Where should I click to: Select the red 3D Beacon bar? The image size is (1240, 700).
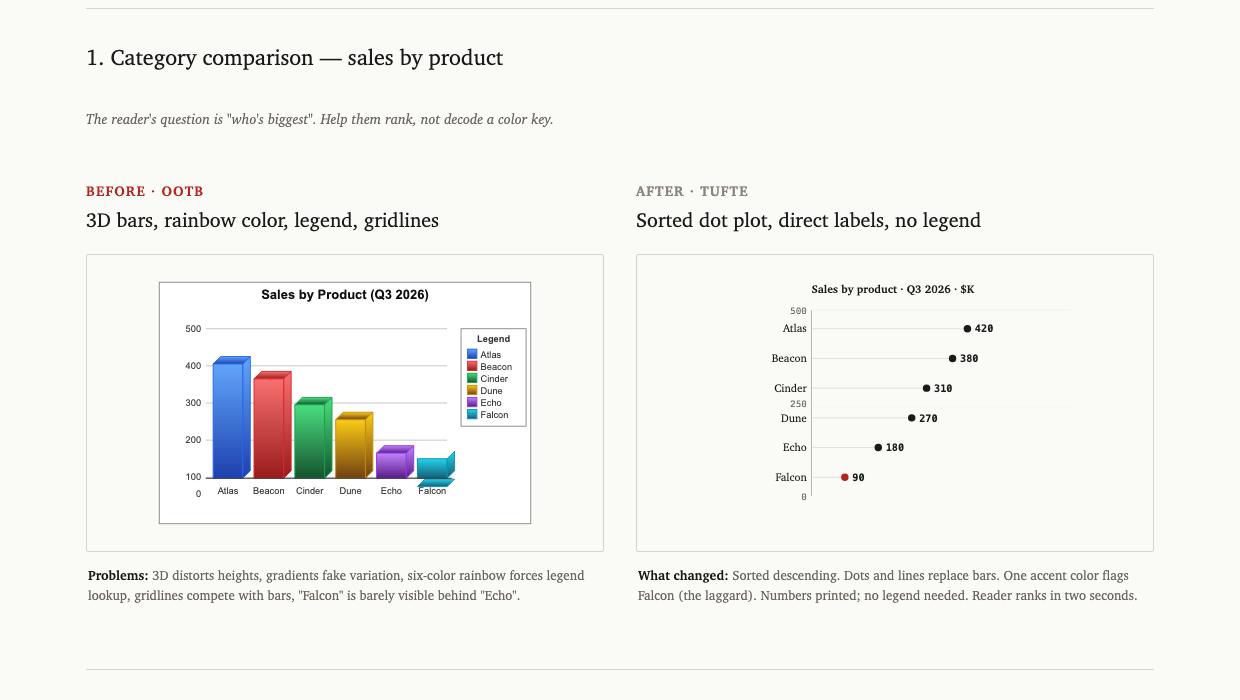[x=272, y=425]
